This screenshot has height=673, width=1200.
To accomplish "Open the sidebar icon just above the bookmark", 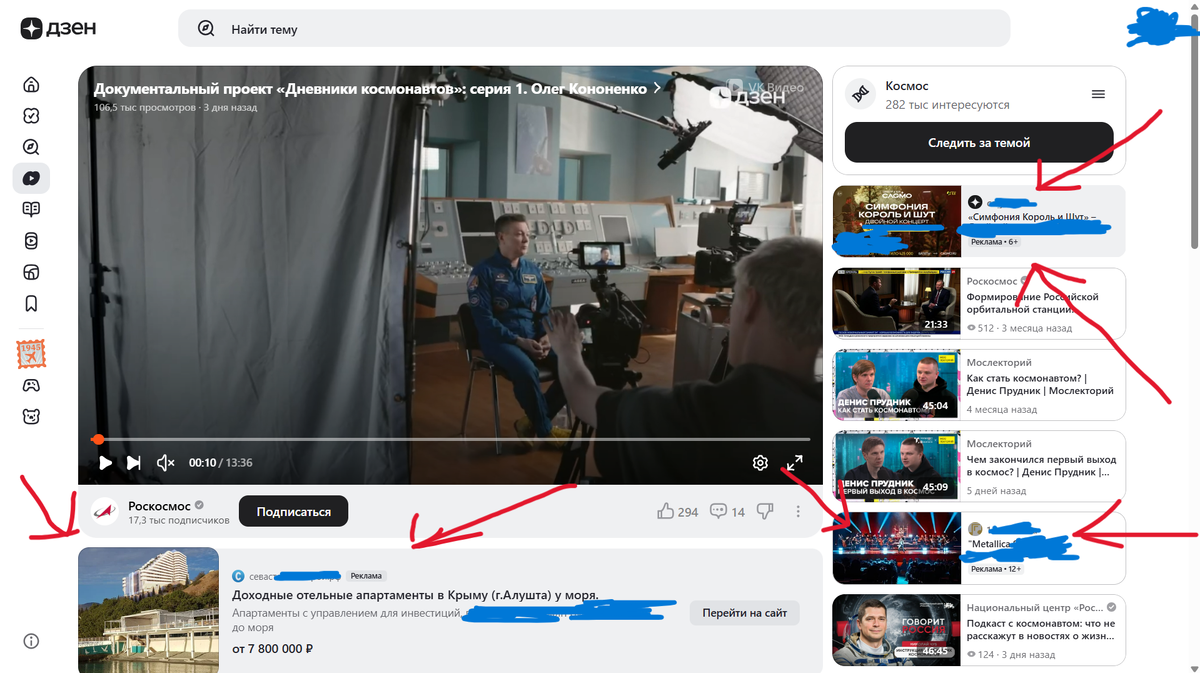I will [31, 272].
